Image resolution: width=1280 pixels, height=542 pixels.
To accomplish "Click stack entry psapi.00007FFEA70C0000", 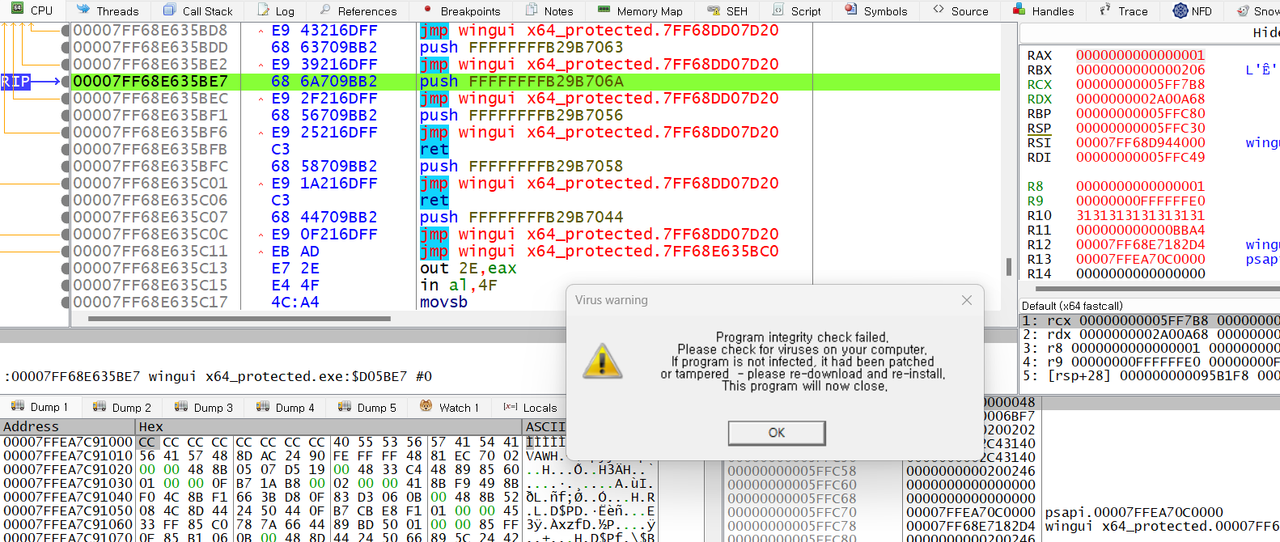I will (1133, 512).
